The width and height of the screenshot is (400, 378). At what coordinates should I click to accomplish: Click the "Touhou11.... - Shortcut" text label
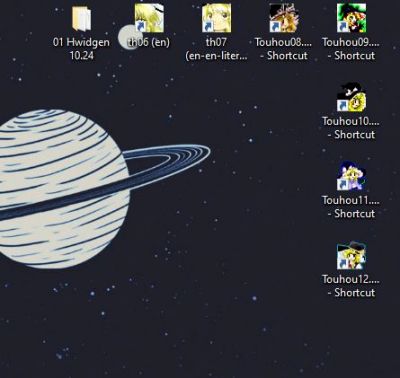point(351,207)
